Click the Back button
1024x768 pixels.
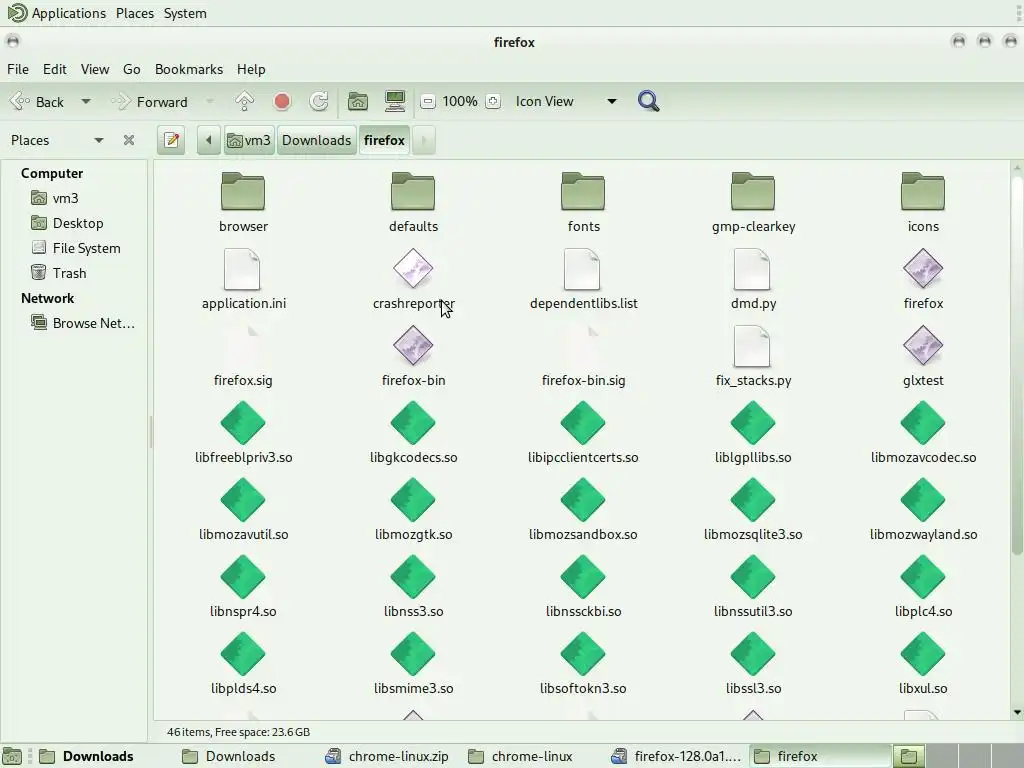point(39,102)
